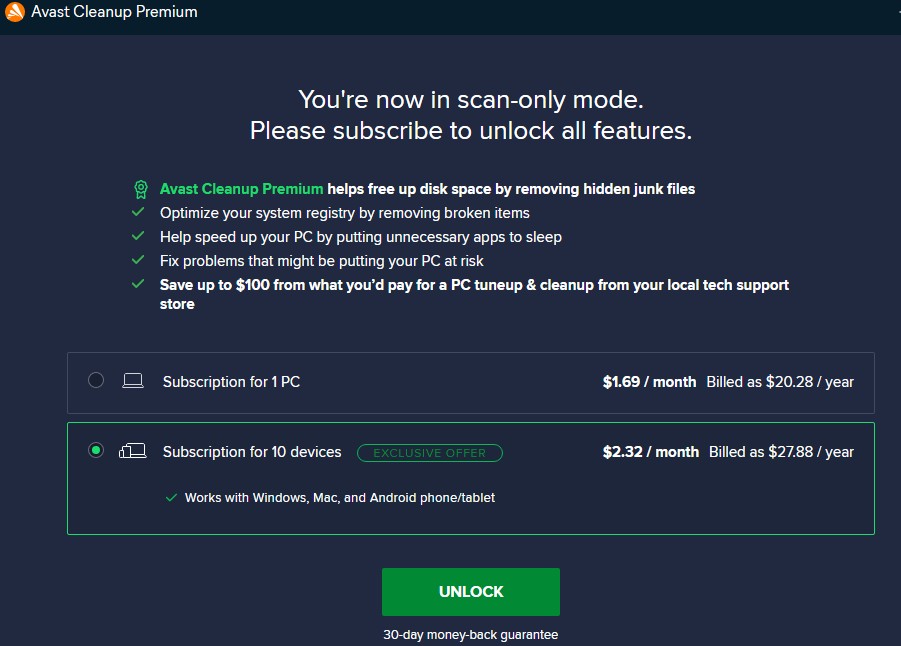Image resolution: width=901 pixels, height=646 pixels.
Task: Click the Avast Cleanup Premium green text
Action: pos(241,189)
